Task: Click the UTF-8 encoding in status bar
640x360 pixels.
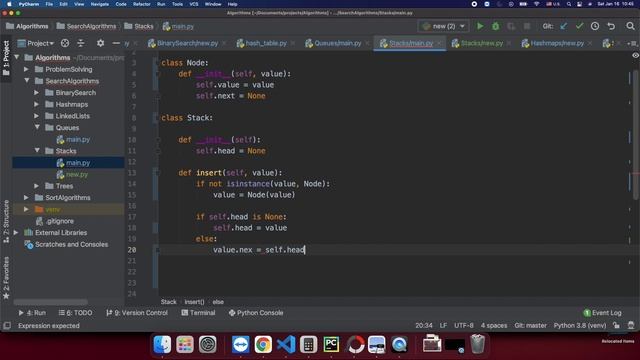Action: coord(464,326)
